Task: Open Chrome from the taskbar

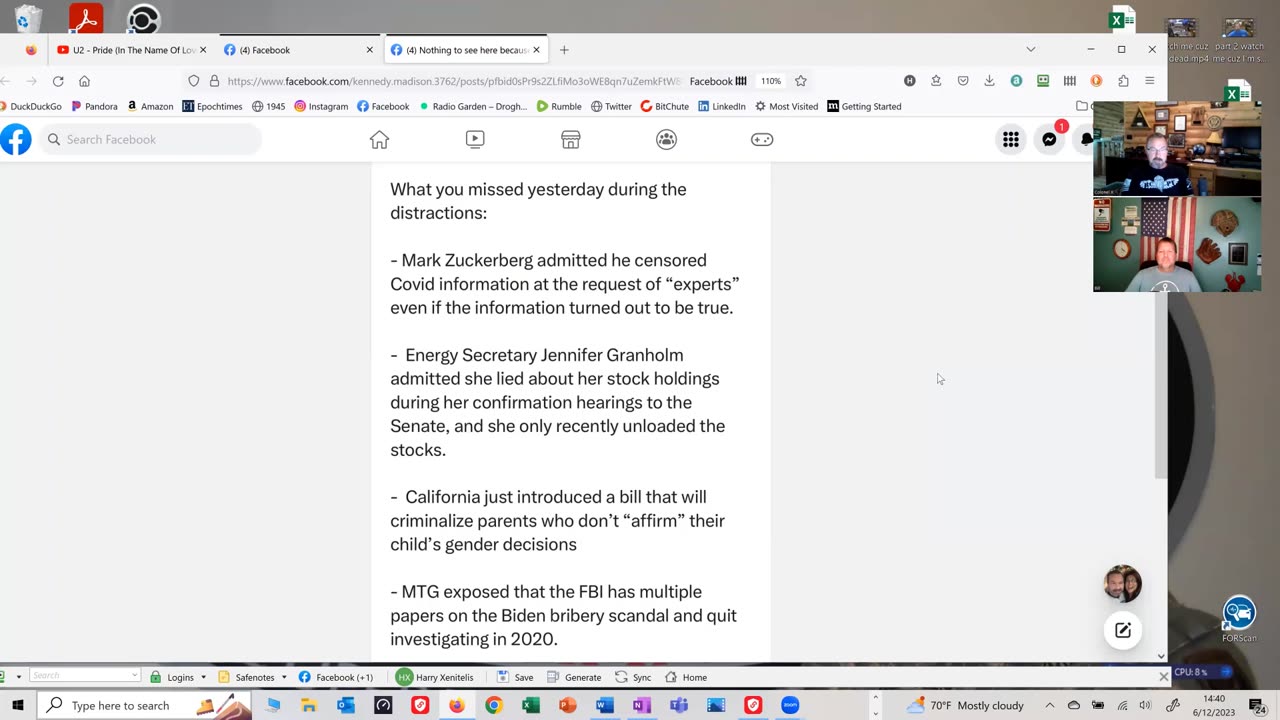Action: coord(493,705)
